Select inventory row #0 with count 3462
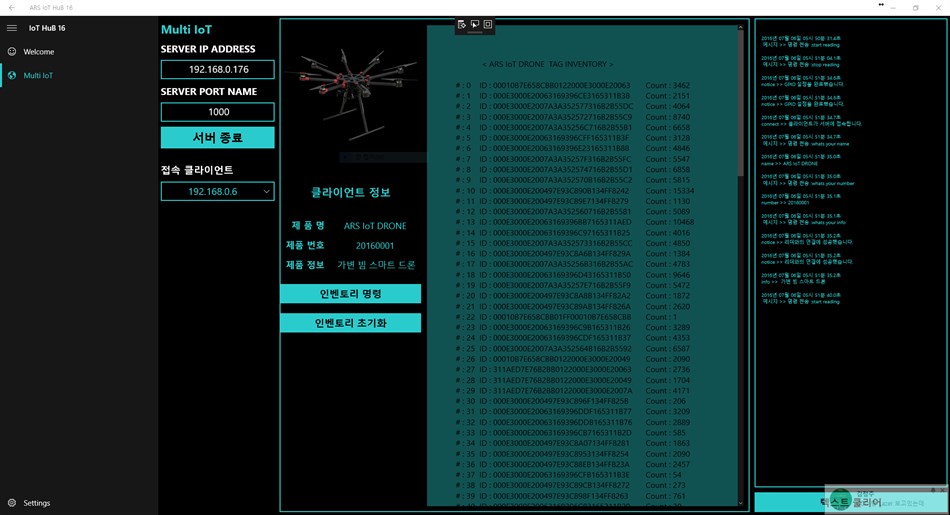The image size is (950, 515). point(573,85)
